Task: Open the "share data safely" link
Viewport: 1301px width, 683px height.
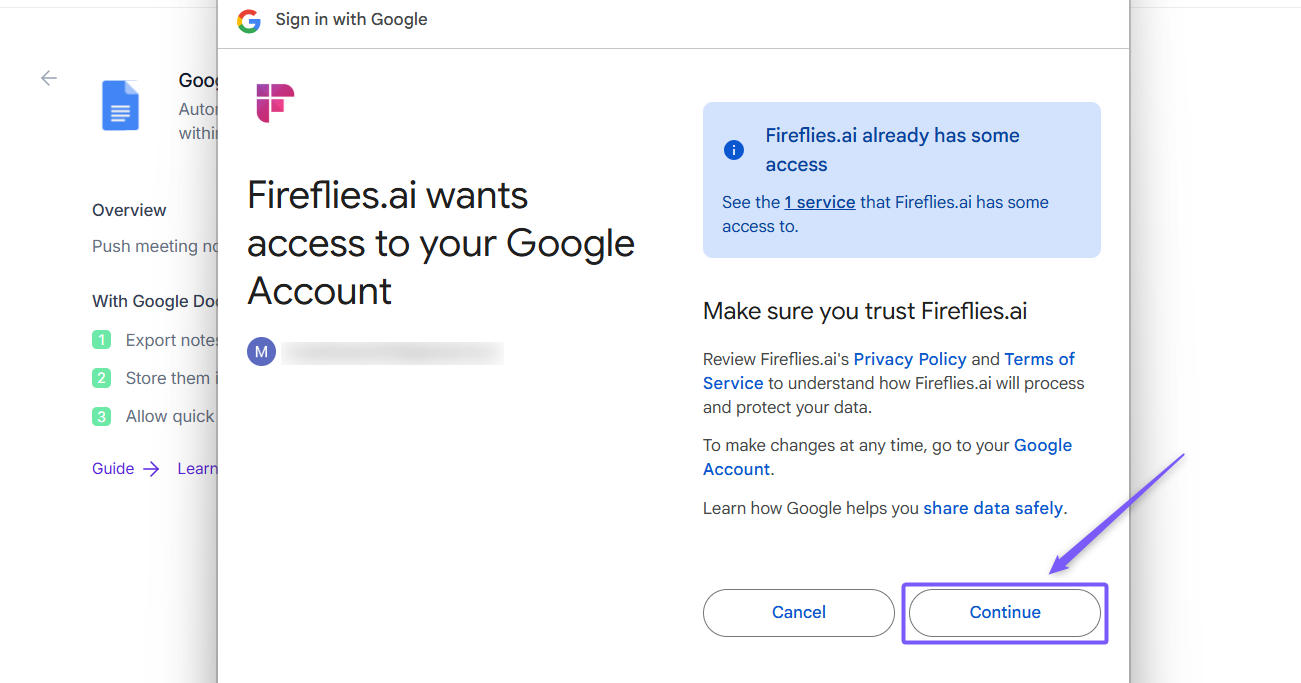Action: coord(992,508)
